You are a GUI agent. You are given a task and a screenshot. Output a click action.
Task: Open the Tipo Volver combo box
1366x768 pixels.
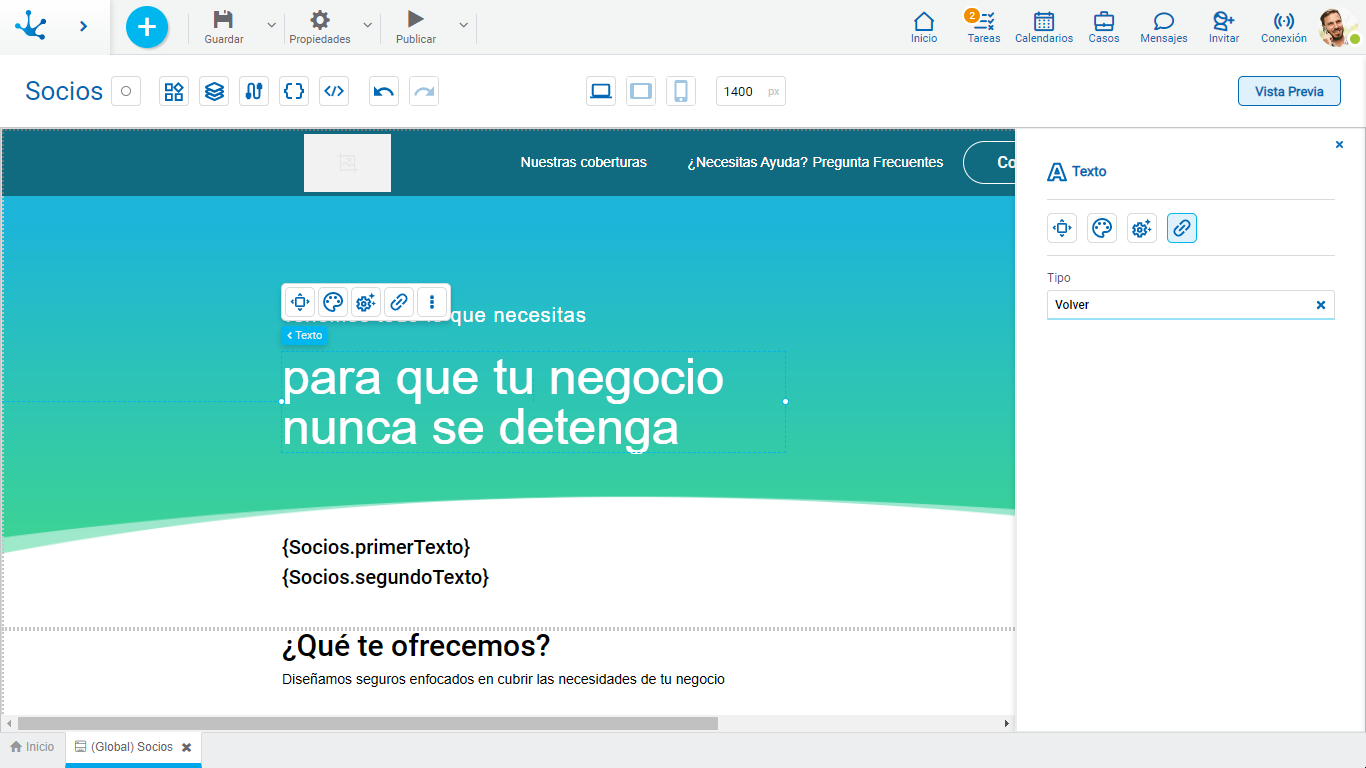coord(1190,305)
